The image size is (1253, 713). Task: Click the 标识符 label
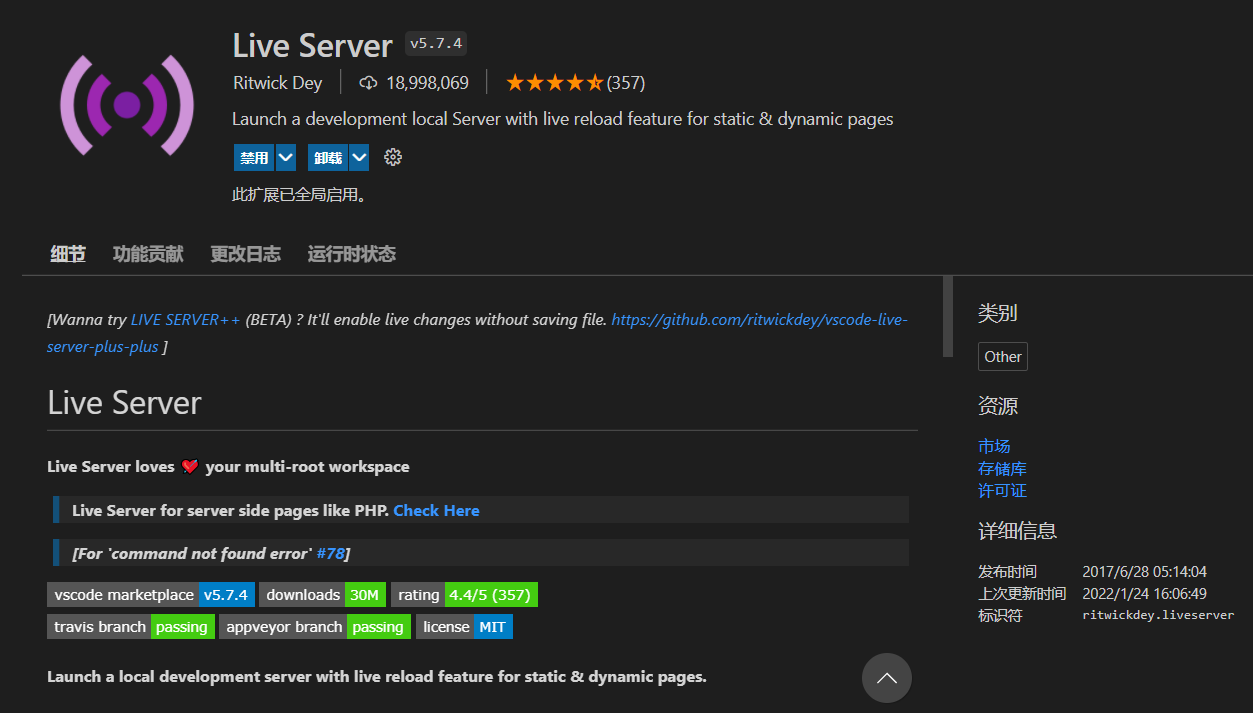tap(1000, 615)
